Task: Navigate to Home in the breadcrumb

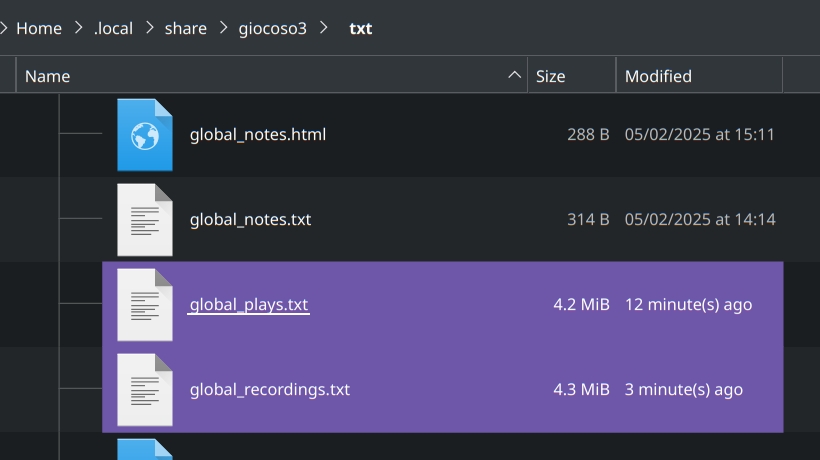Action: coord(39,29)
